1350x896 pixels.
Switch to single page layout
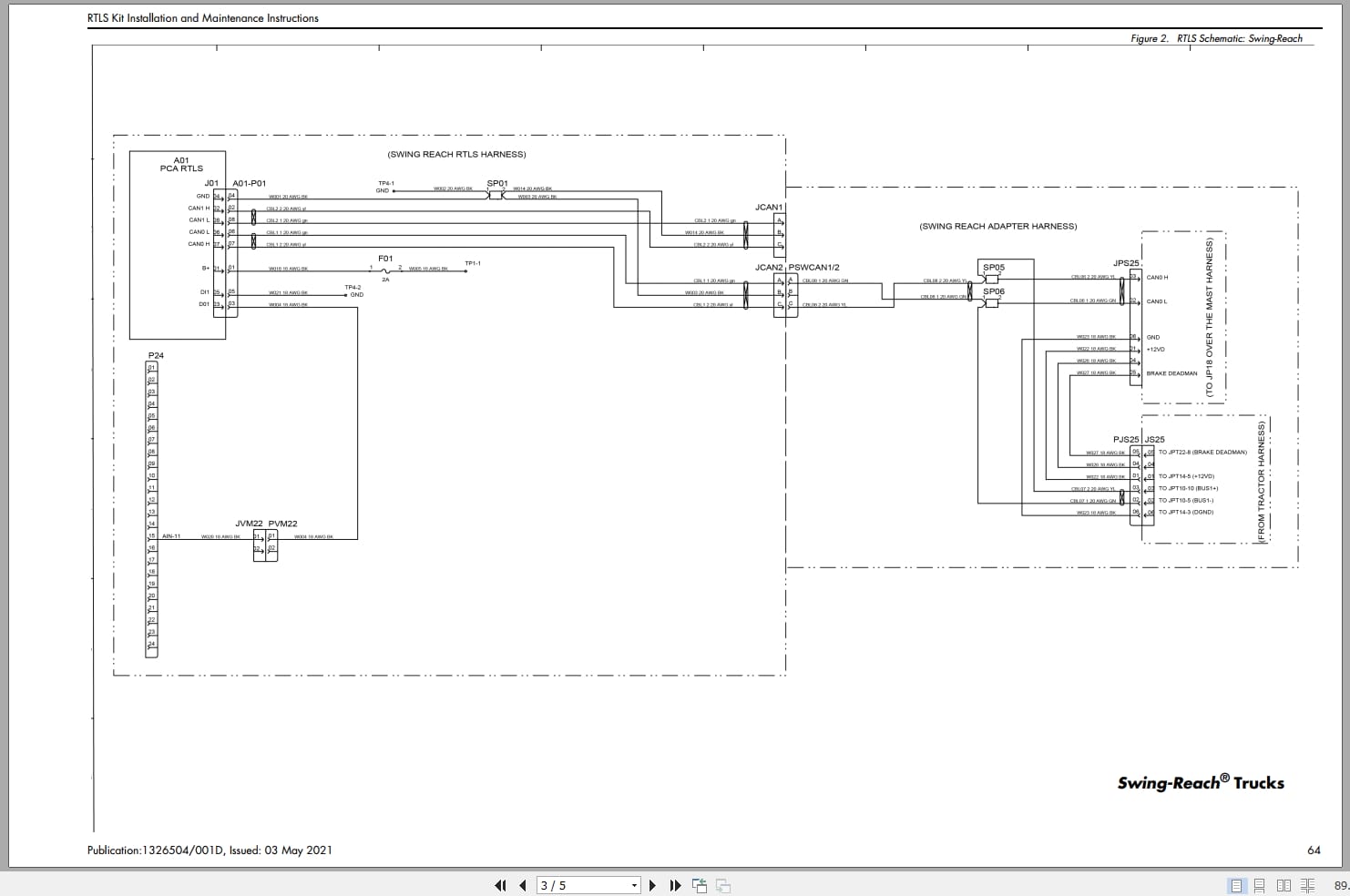coord(1236,885)
